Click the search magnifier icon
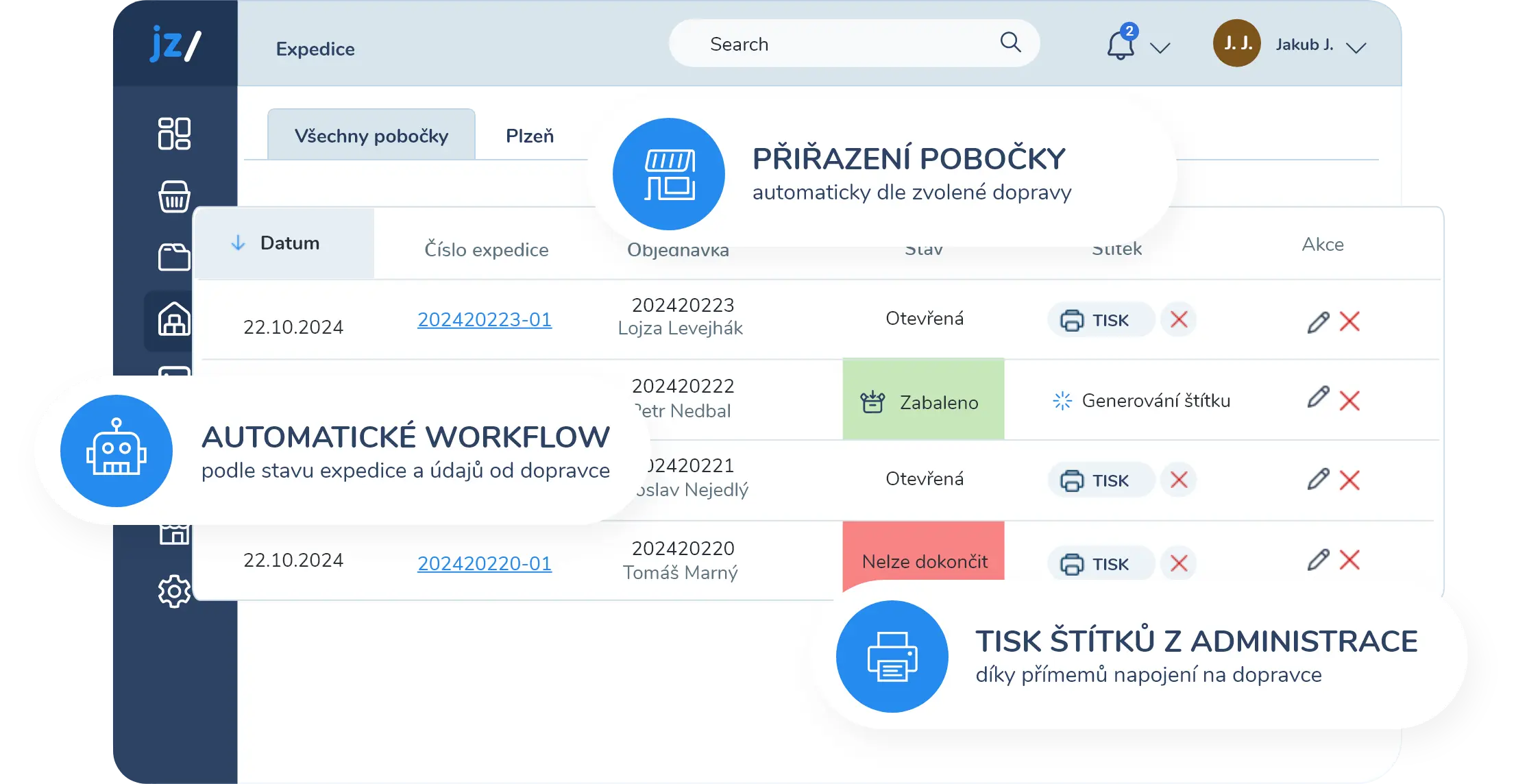The height and width of the screenshot is (784, 1516). click(1010, 43)
